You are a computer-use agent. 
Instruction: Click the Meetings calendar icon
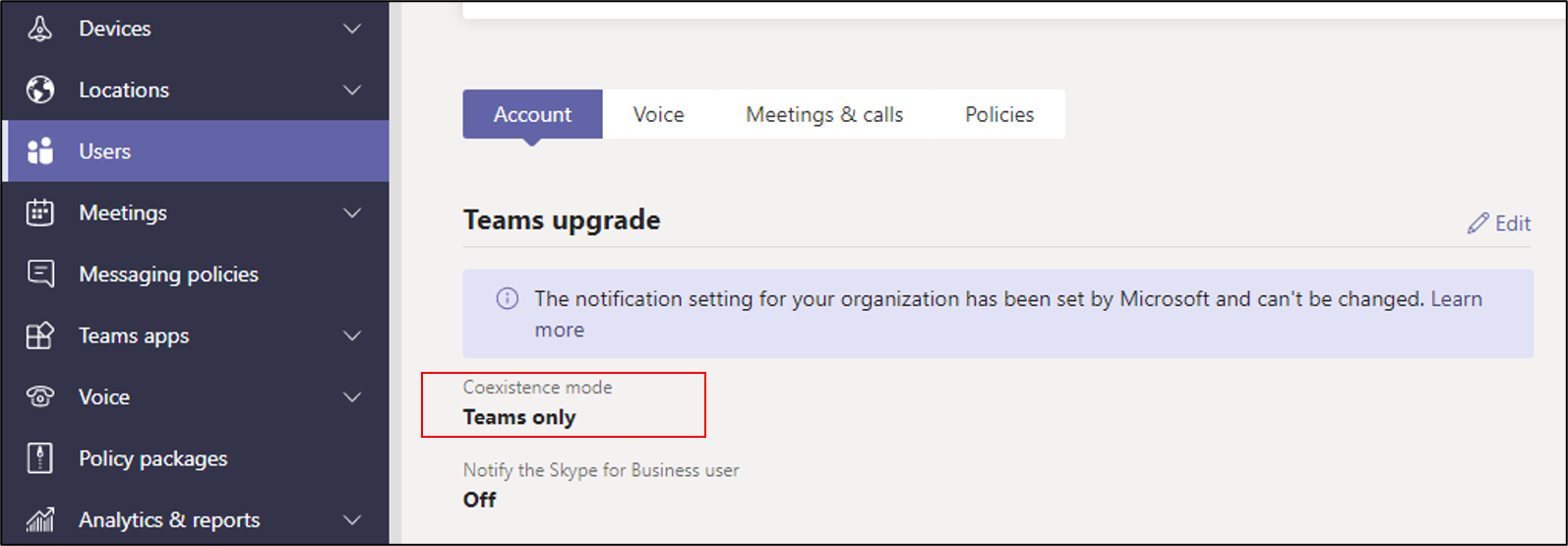[x=39, y=212]
